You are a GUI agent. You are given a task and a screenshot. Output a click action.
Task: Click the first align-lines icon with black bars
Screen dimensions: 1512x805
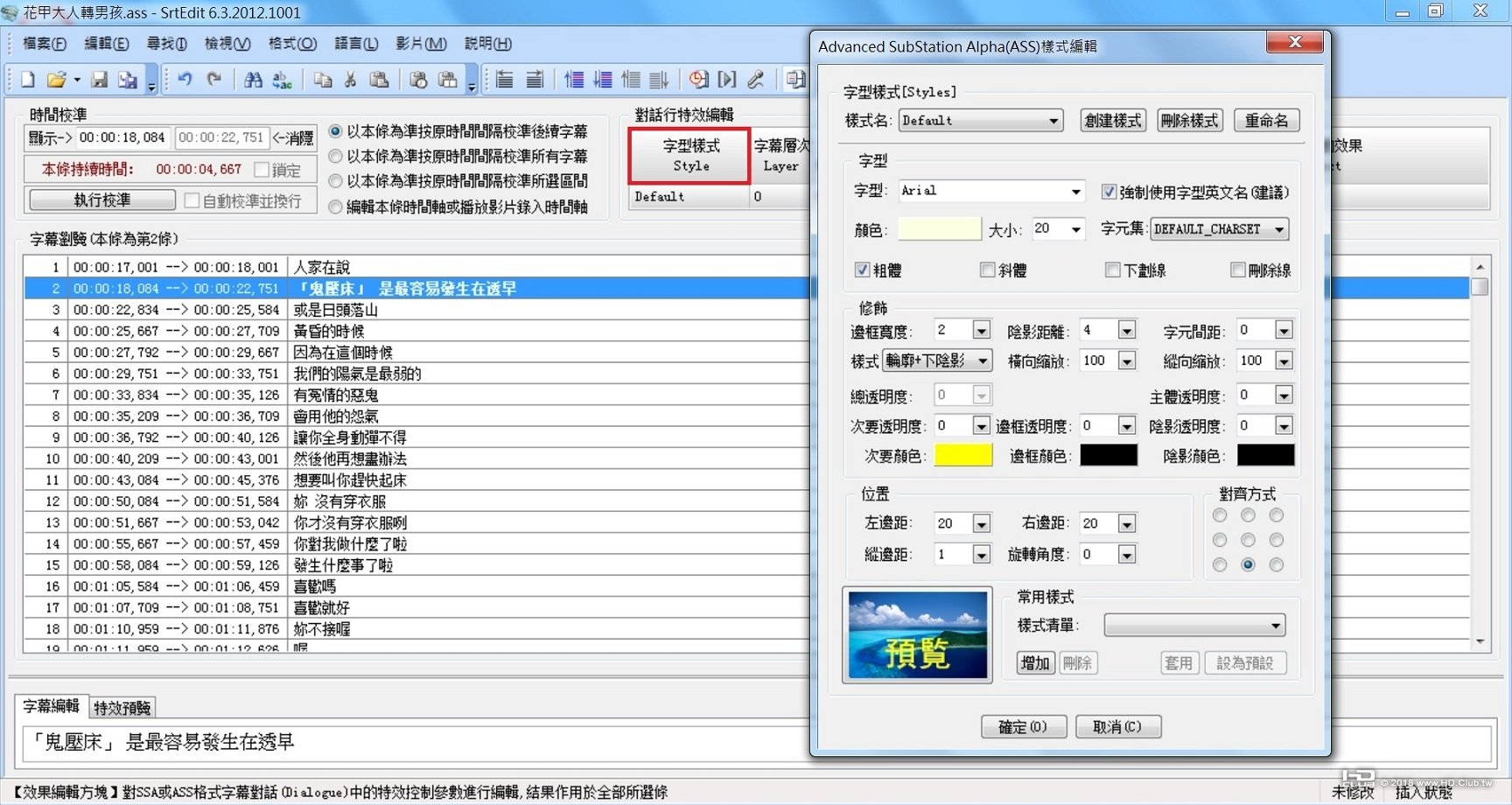[505, 80]
